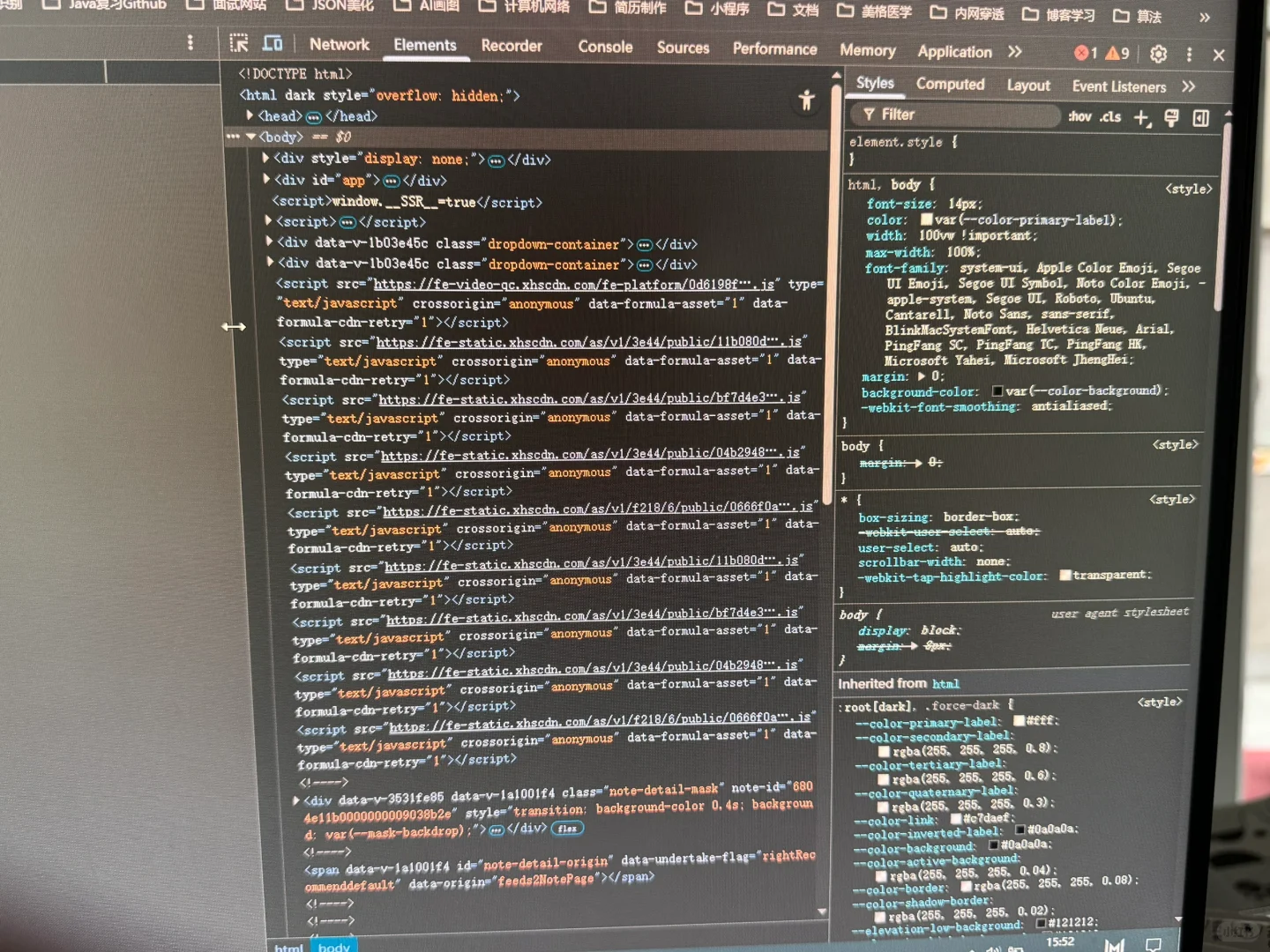Viewport: 1270px width, 952px height.
Task: Show the Application tab
Action: [x=954, y=52]
